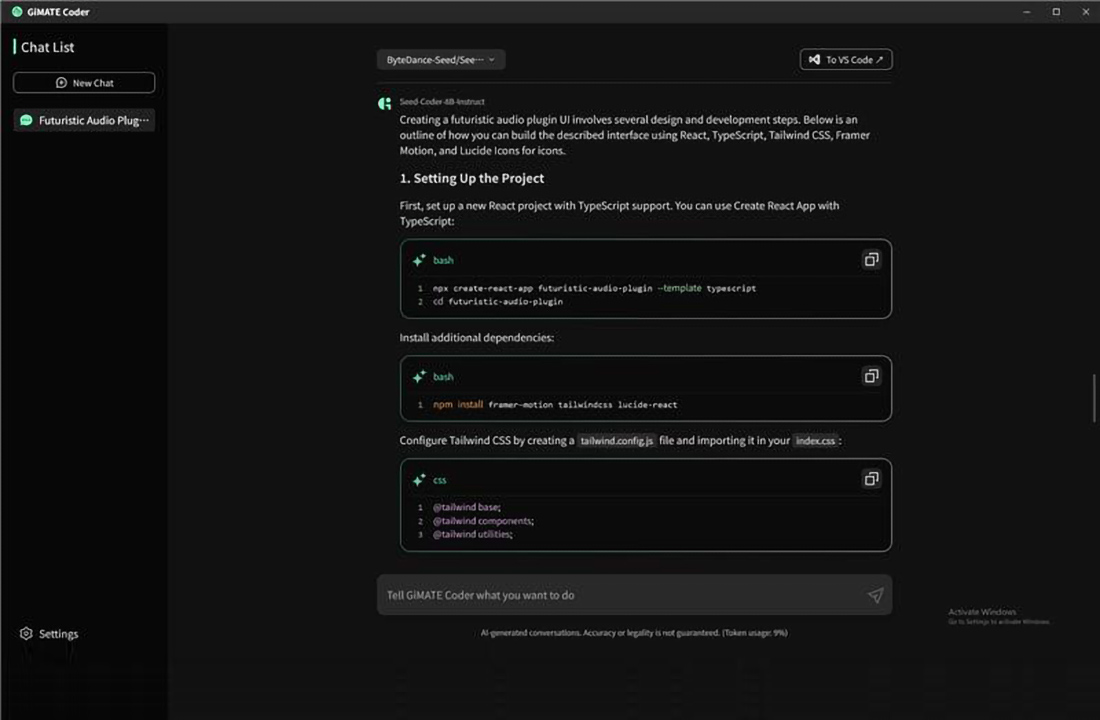Select the heading "1. Setting Up the Project"
The image size is (1100, 720).
pyautogui.click(x=471, y=178)
